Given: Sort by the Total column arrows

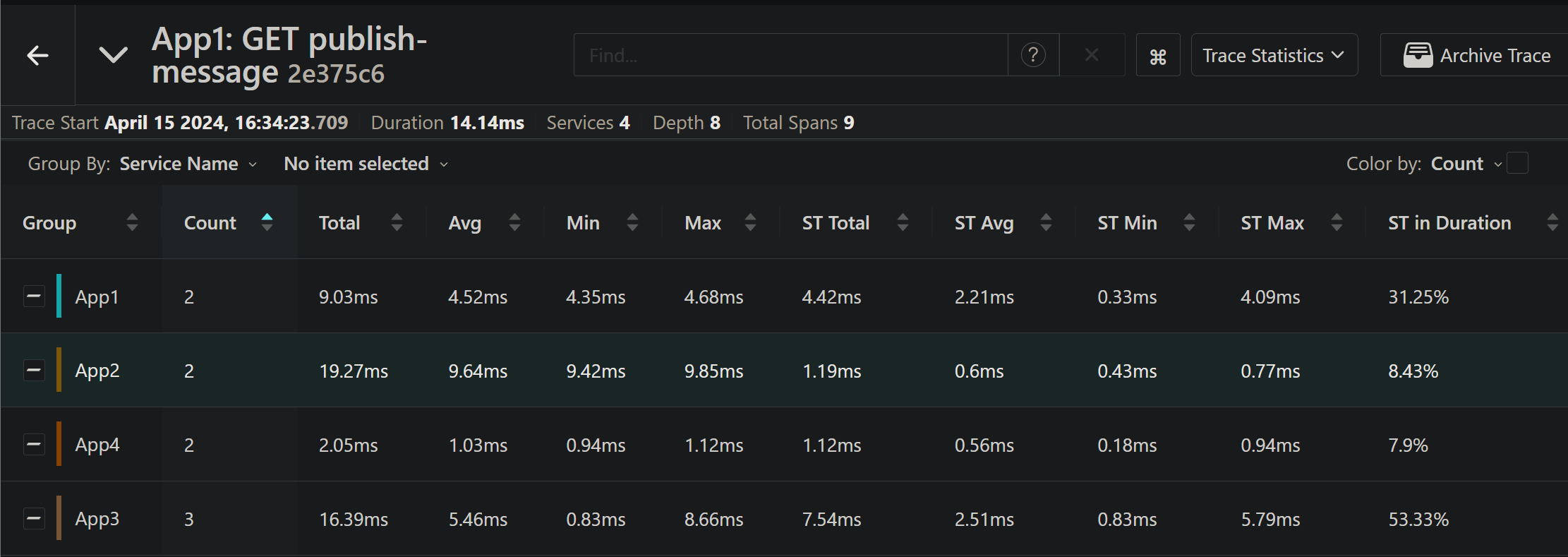Looking at the screenshot, I should (x=397, y=222).
